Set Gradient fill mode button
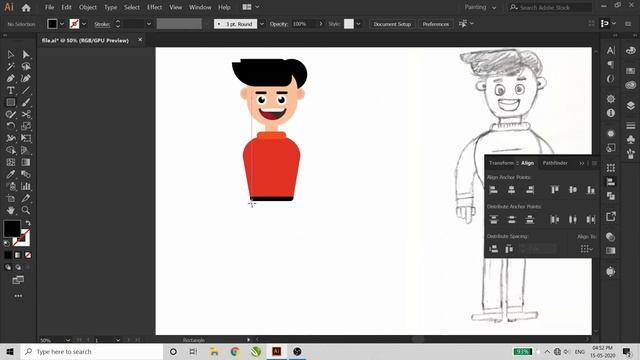Image resolution: width=640 pixels, height=360 pixels. [18, 255]
